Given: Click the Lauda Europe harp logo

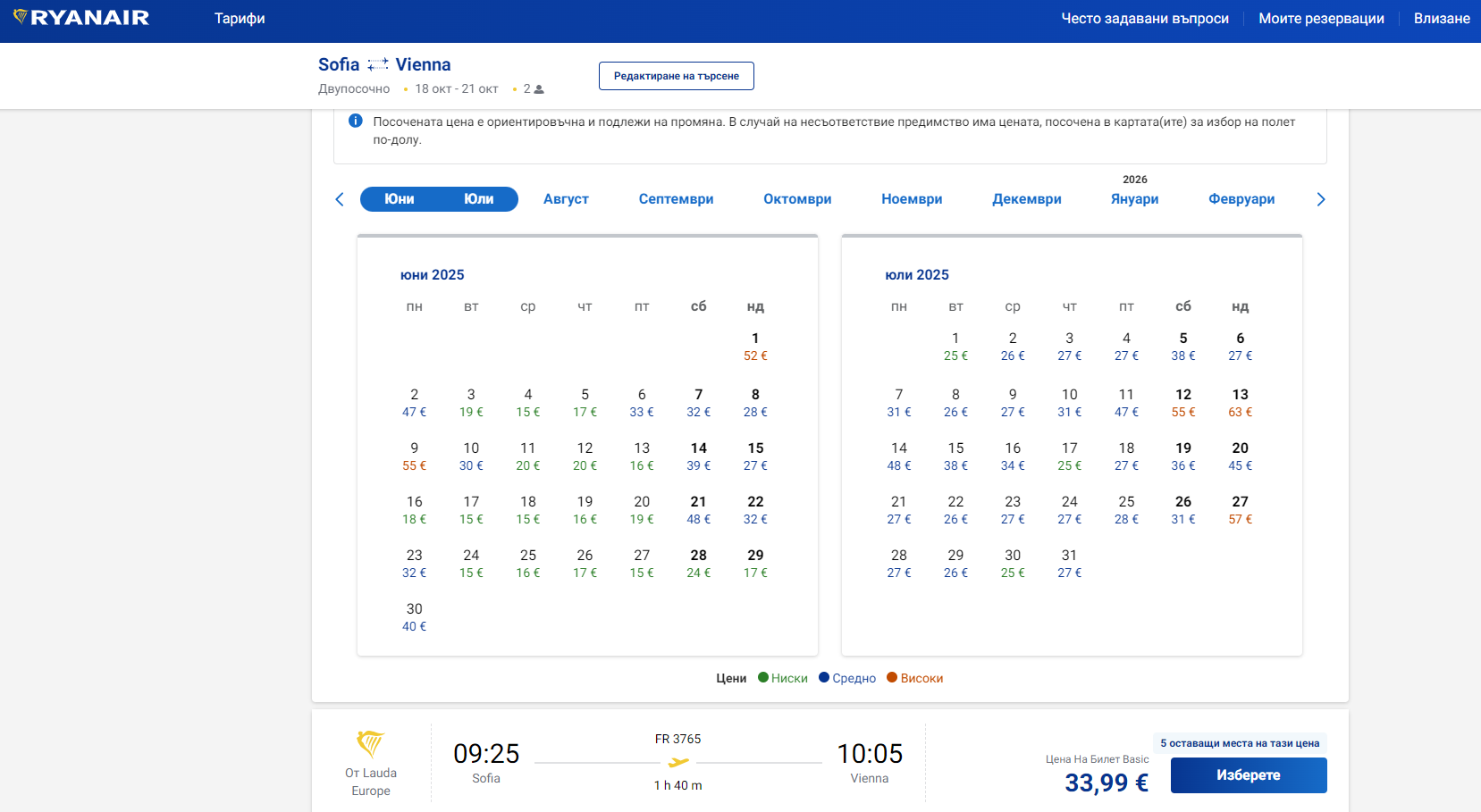Looking at the screenshot, I should tap(370, 743).
